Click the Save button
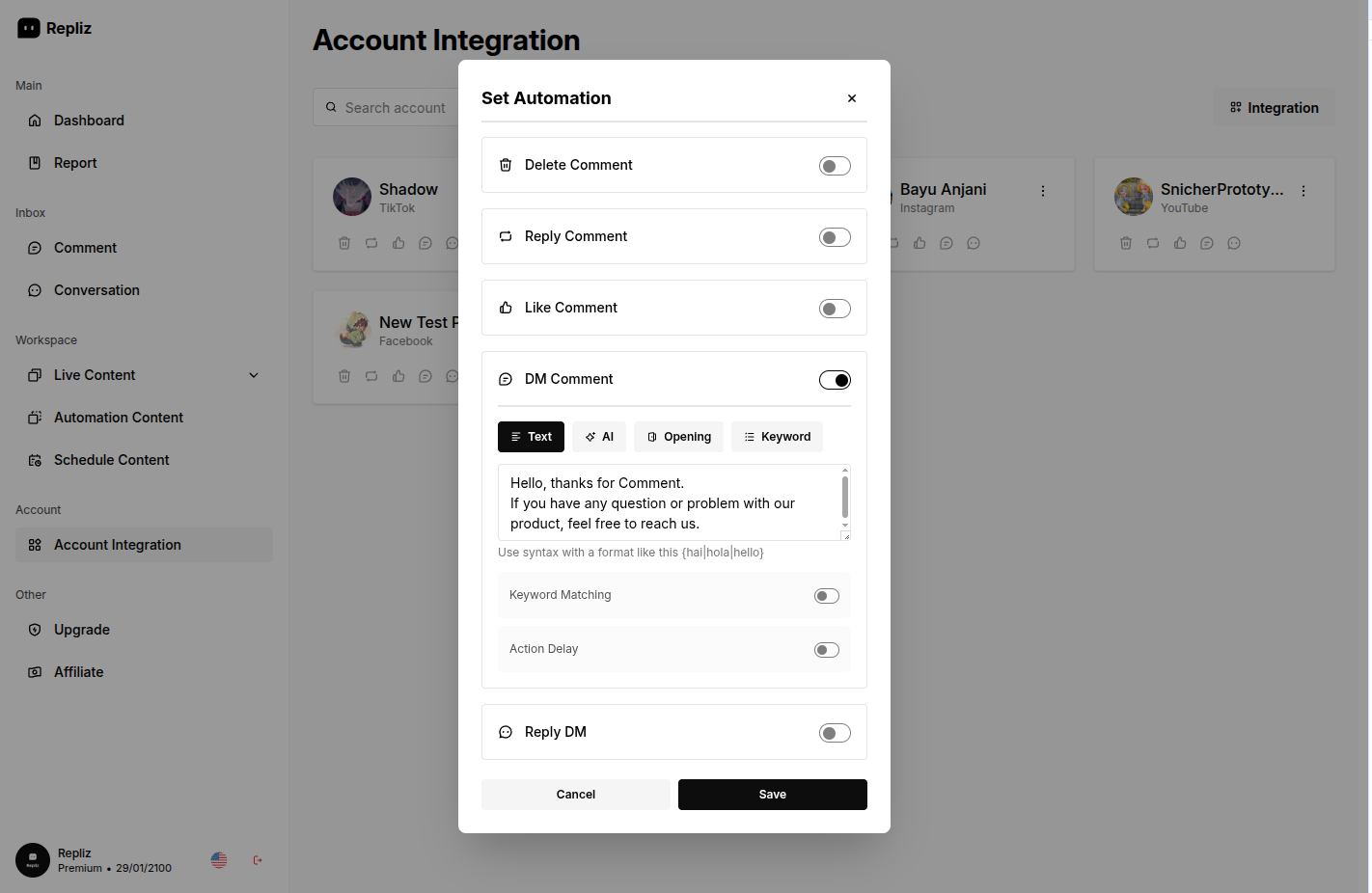The width and height of the screenshot is (1372, 893). point(772,795)
